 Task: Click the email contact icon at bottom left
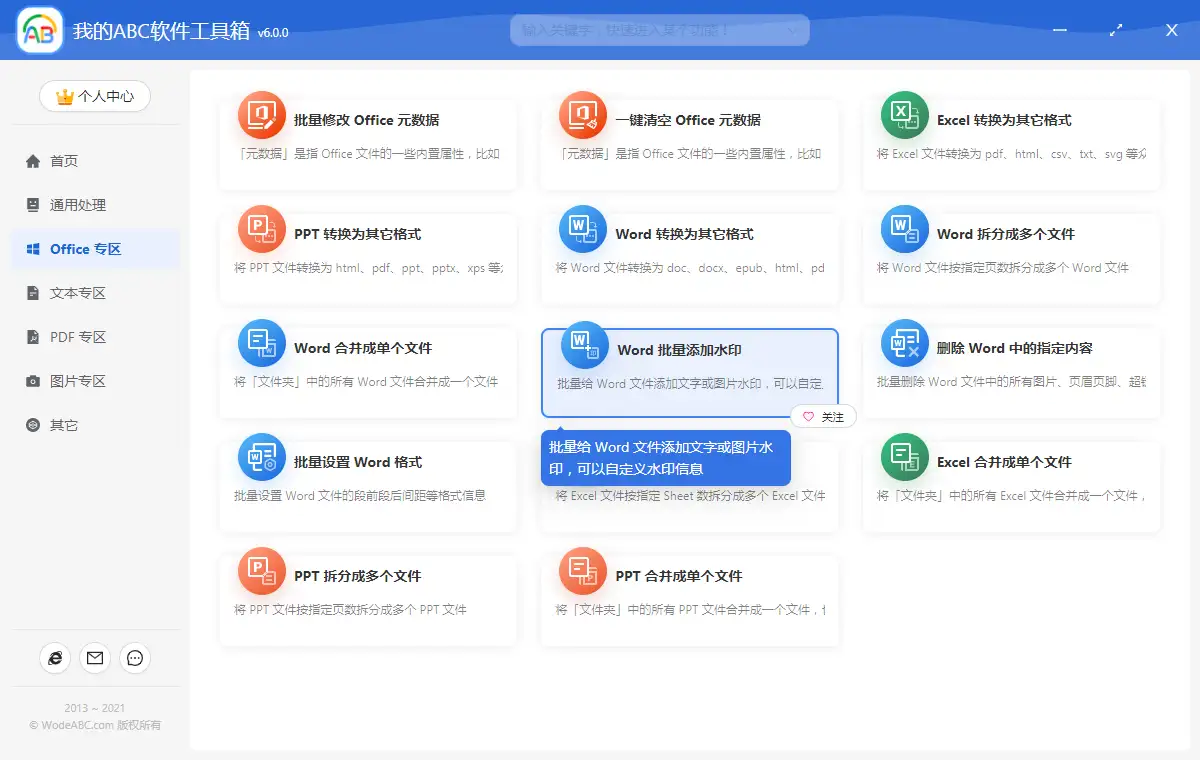click(95, 658)
